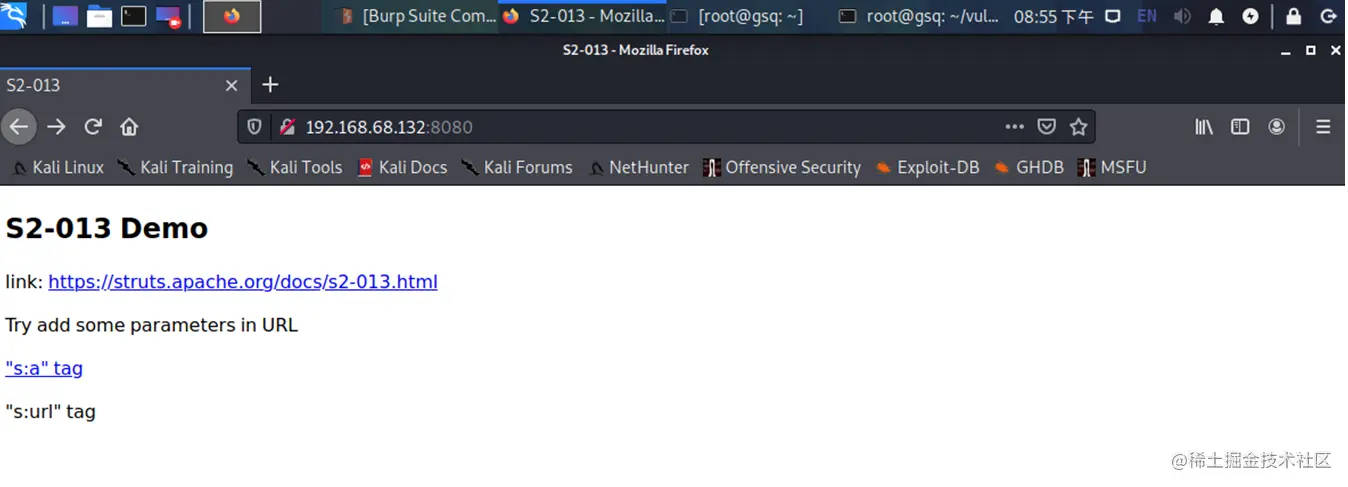Click the show desktop panel icon
This screenshot has height=487, width=1348.
point(65,16)
